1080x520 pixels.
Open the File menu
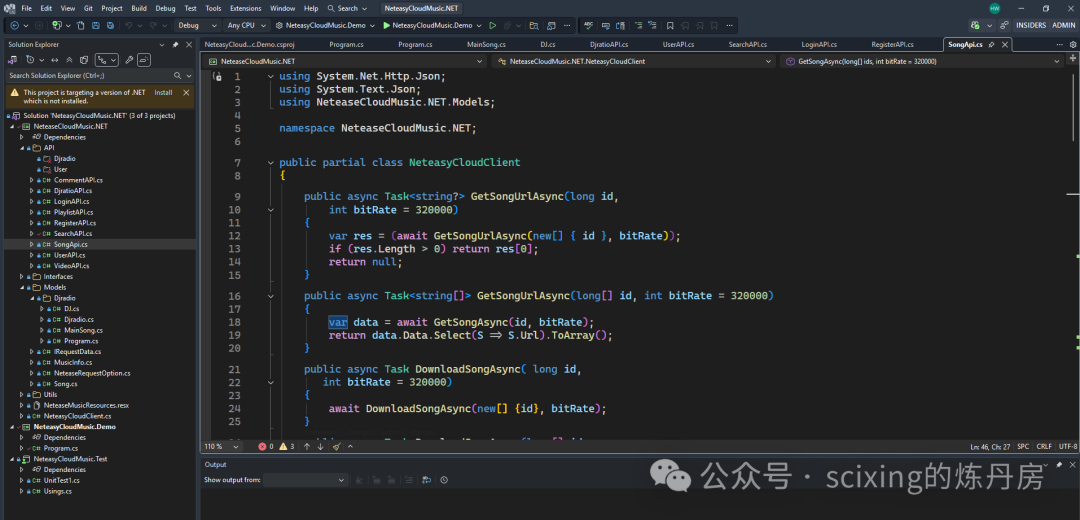[26, 8]
